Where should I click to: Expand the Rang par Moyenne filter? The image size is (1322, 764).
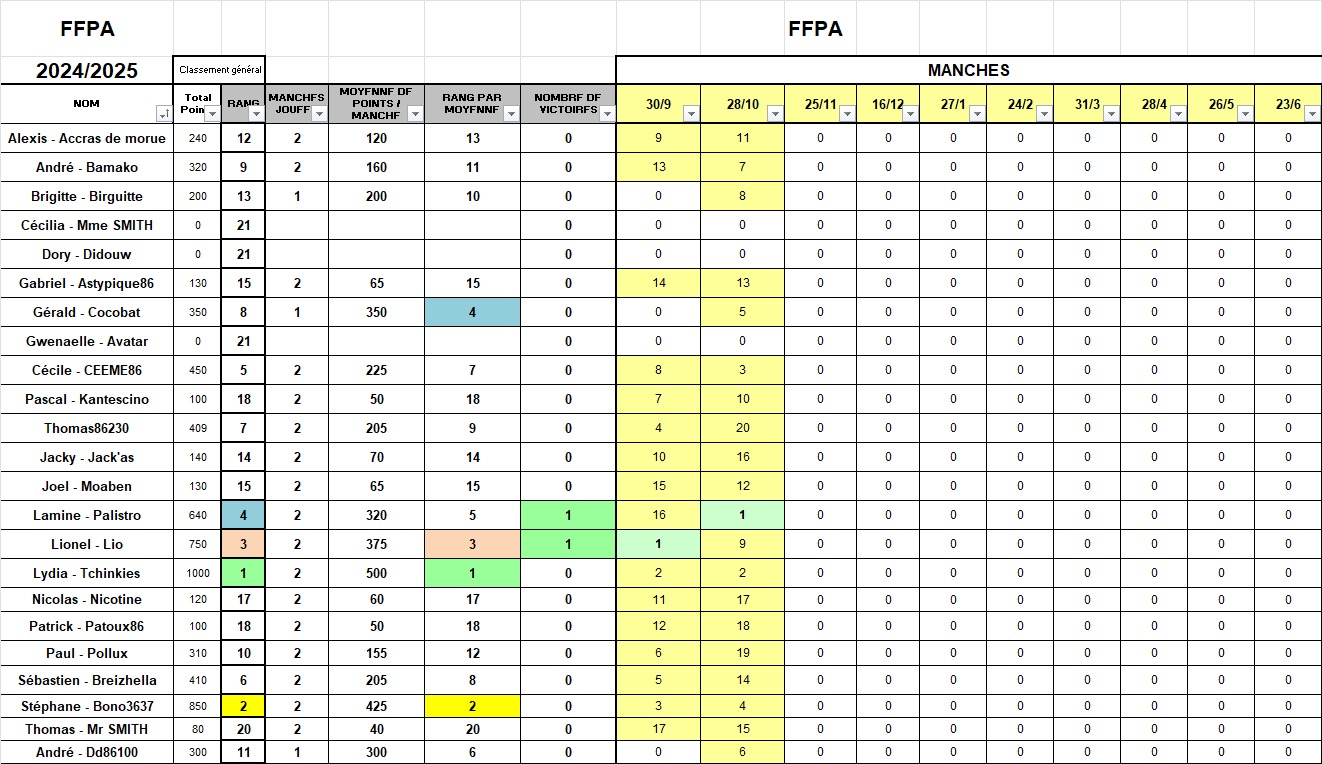coord(511,114)
